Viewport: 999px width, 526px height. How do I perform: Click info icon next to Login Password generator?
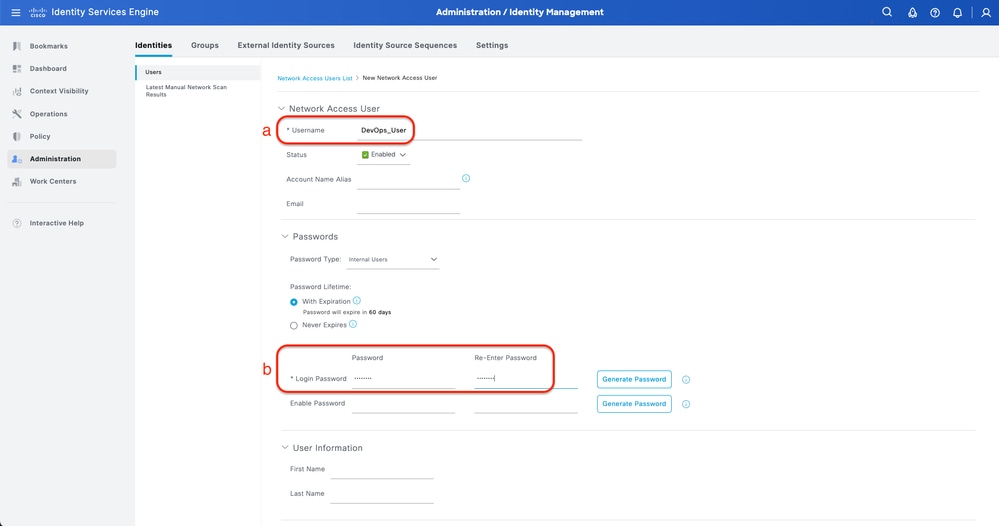686,380
